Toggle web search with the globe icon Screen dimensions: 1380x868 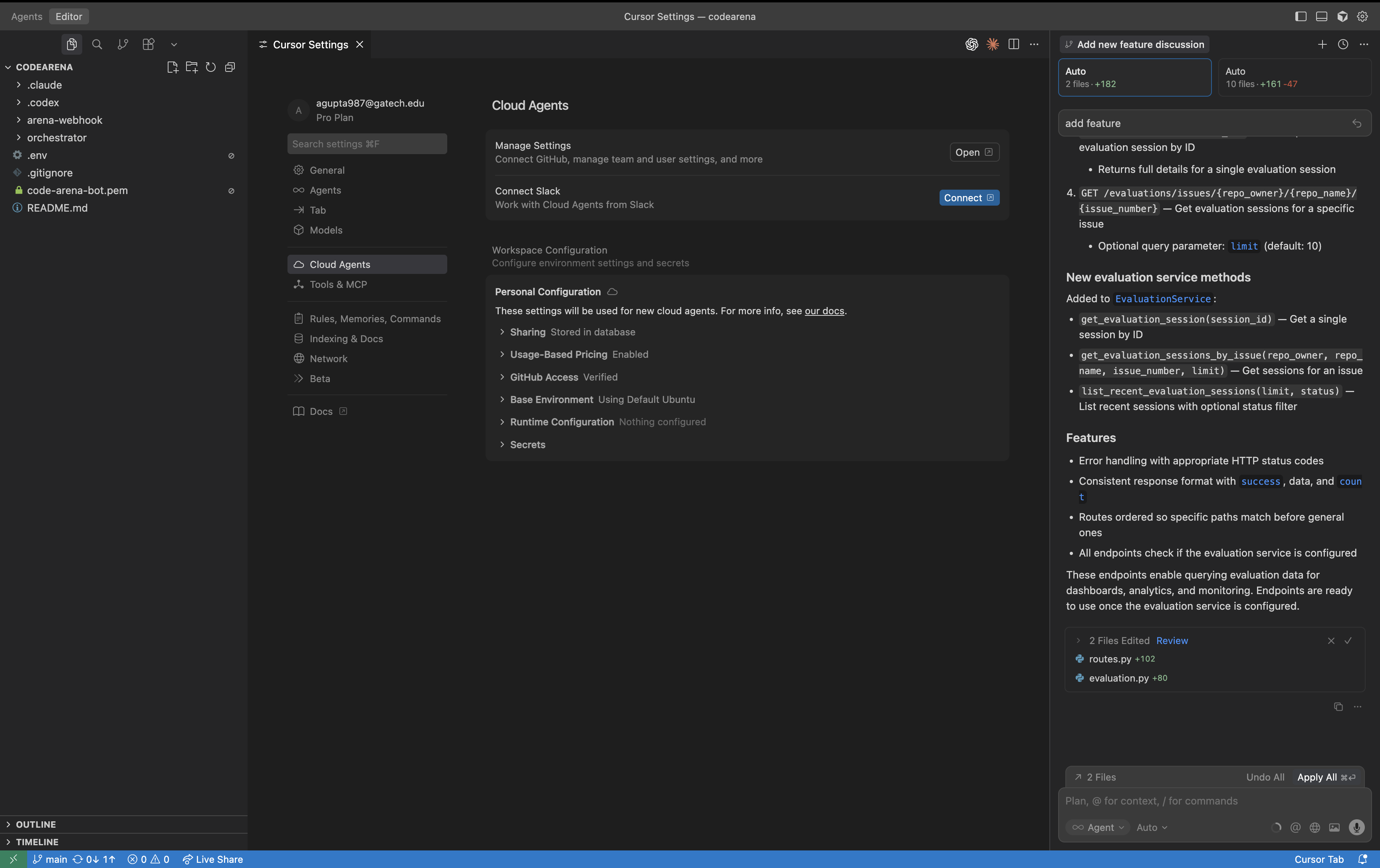1315,827
